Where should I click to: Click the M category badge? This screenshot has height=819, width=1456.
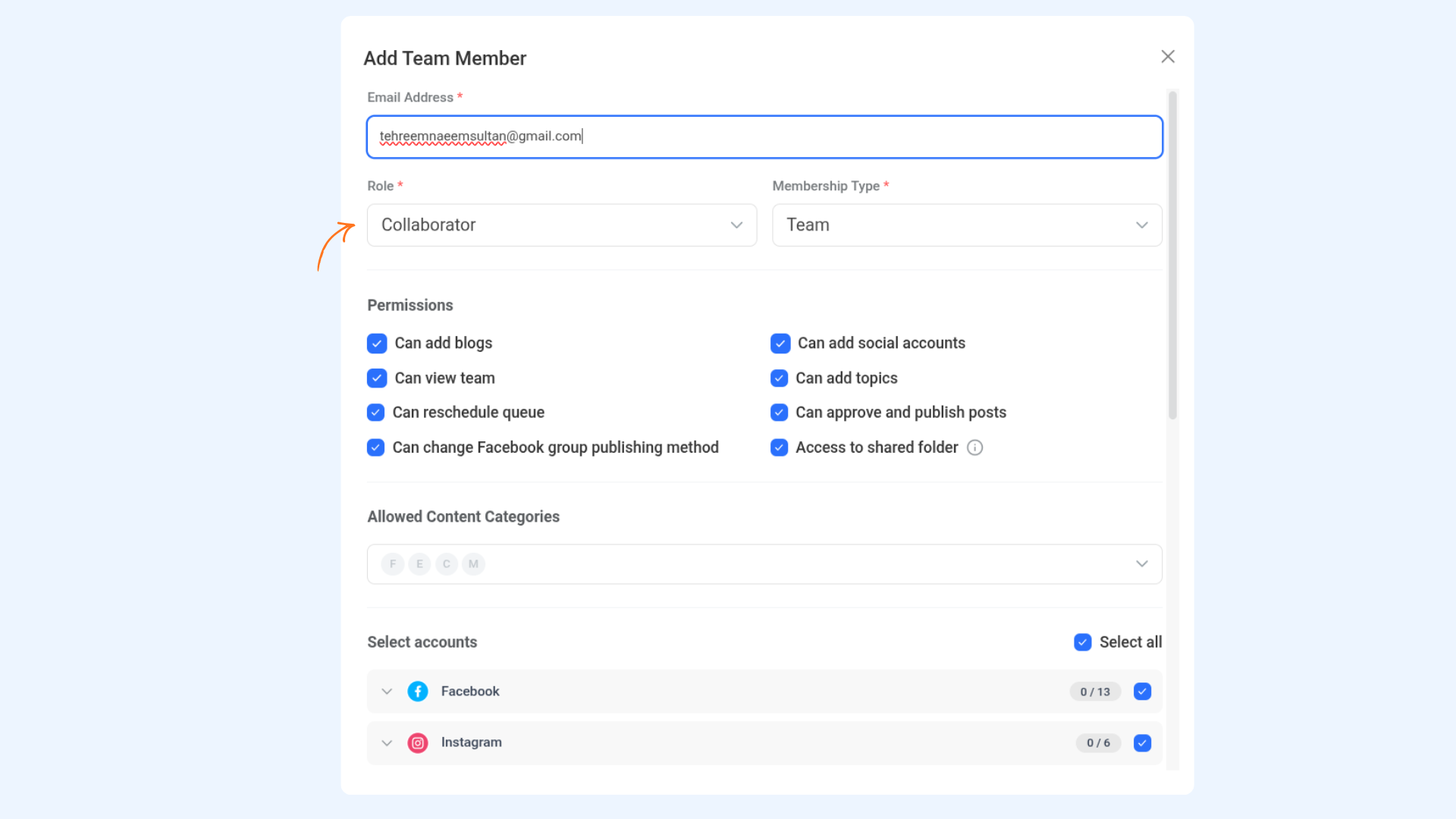[x=473, y=564]
